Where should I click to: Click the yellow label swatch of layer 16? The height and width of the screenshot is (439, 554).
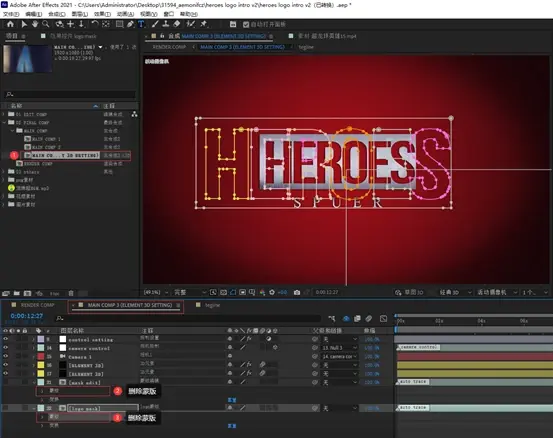click(x=41, y=365)
